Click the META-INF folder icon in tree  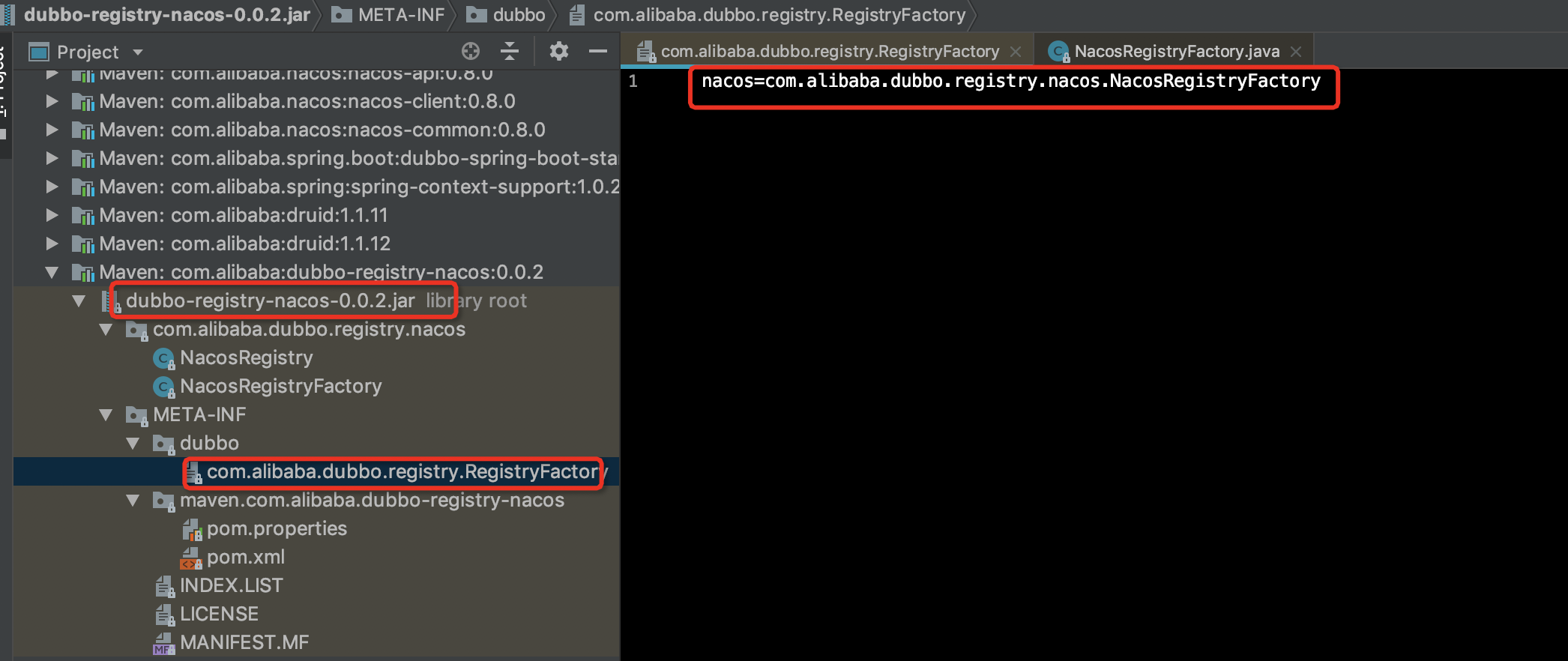click(136, 415)
